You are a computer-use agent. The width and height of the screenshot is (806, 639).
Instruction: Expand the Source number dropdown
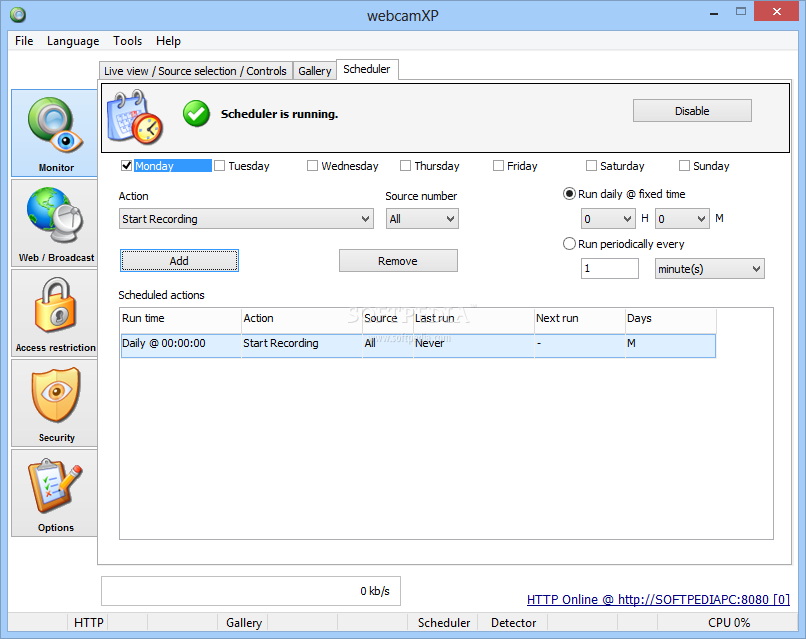tap(422, 218)
